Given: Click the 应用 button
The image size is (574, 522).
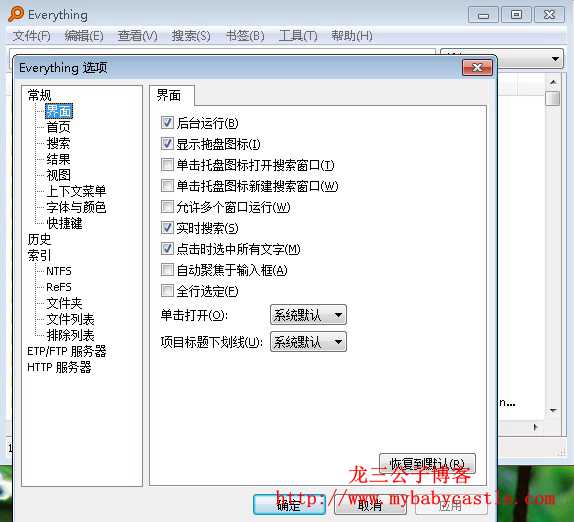Looking at the screenshot, I should click(x=451, y=505).
